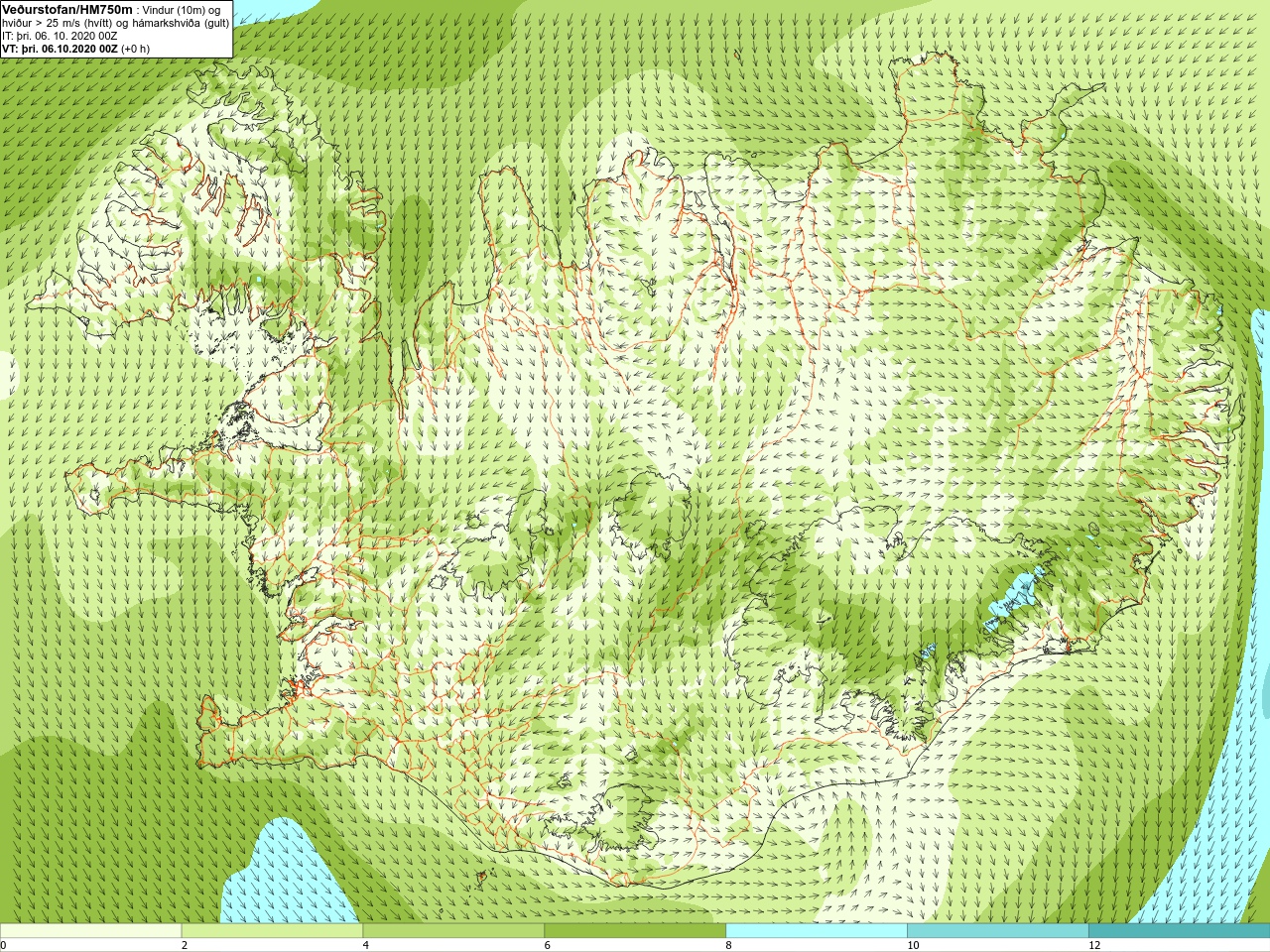
Task: Click the legend scale label '2'
Action: tap(185, 945)
